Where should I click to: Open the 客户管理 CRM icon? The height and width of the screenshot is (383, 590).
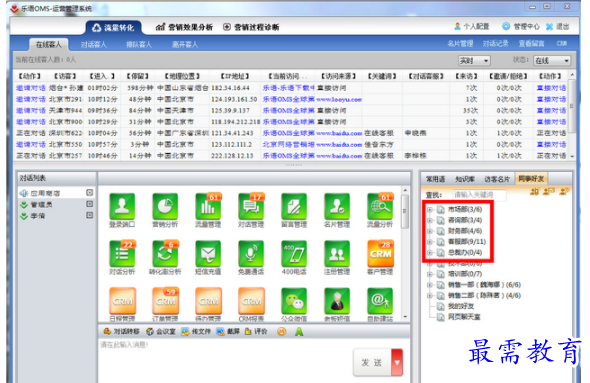point(380,254)
